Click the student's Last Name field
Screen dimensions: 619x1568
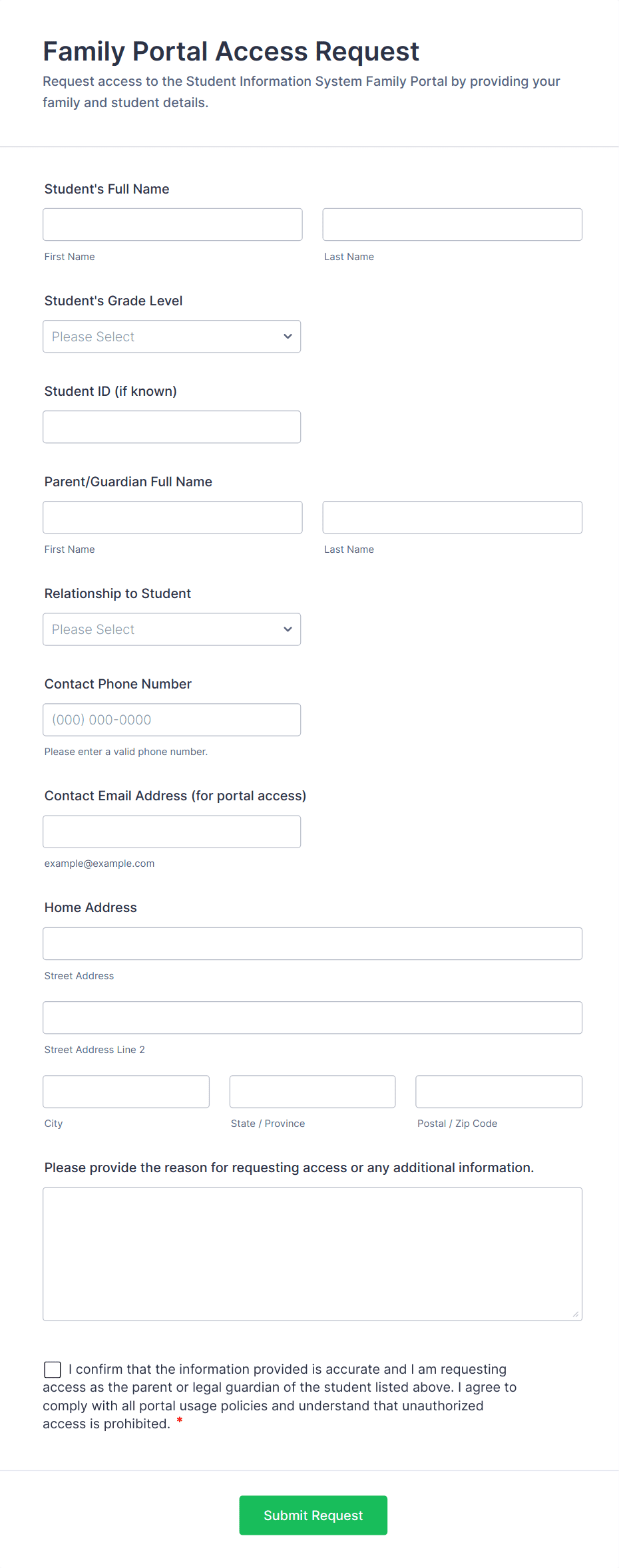point(452,225)
